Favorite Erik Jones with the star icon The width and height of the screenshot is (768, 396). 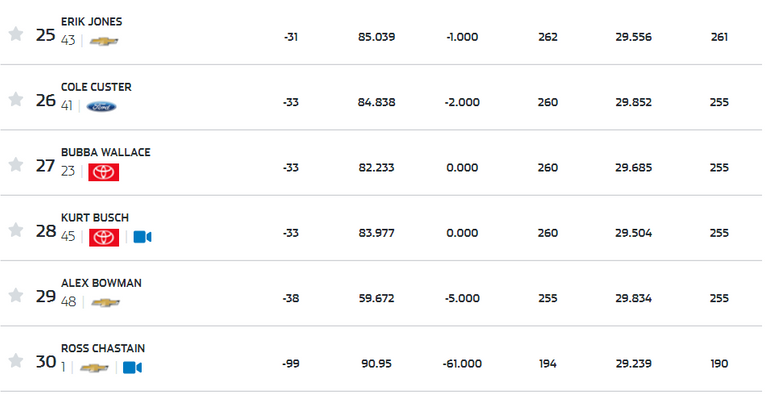(x=16, y=34)
